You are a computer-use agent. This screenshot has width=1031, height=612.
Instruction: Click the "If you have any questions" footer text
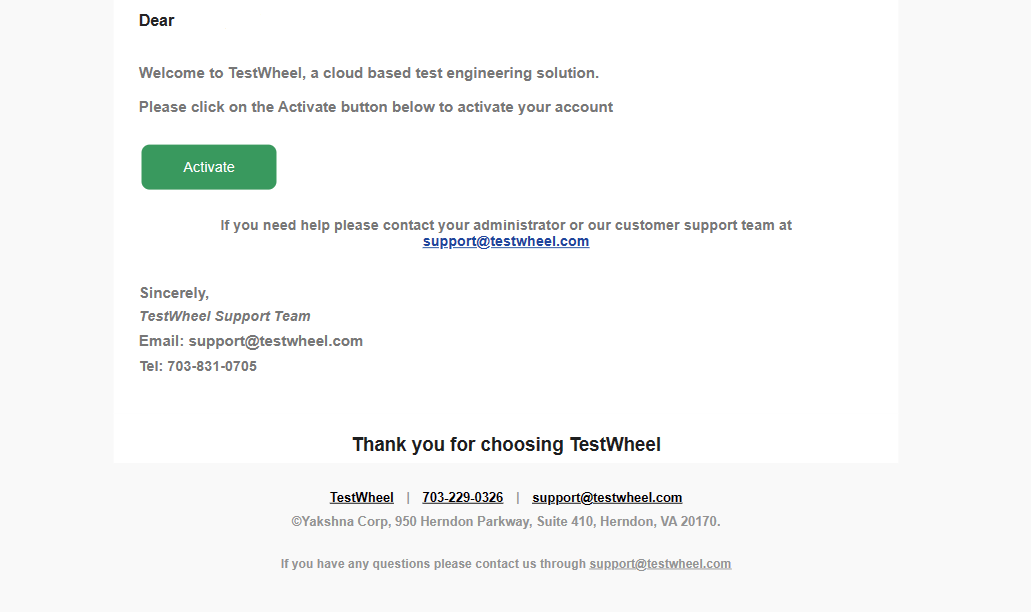tap(432, 563)
